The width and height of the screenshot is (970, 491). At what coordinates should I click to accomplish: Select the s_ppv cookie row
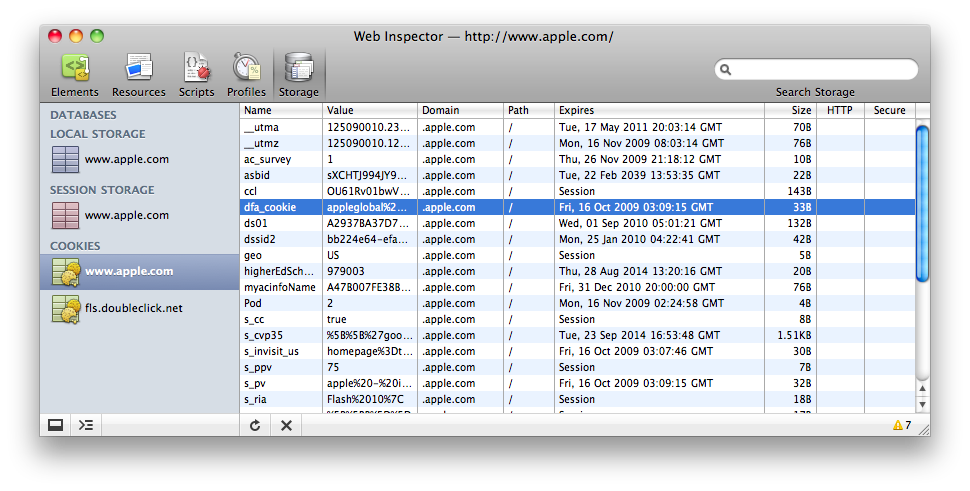[577, 367]
